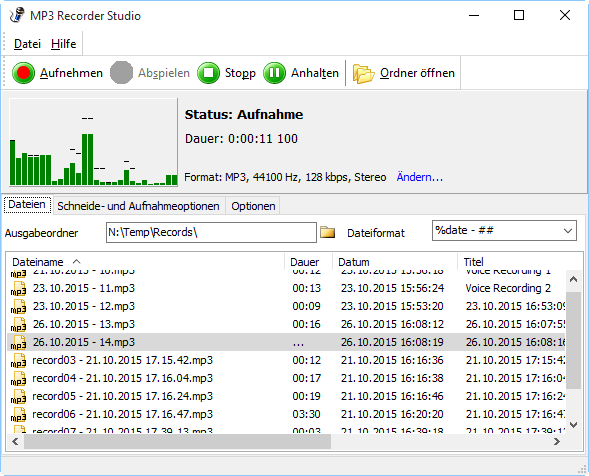Click the mp3 icon of record03 file

point(18,361)
